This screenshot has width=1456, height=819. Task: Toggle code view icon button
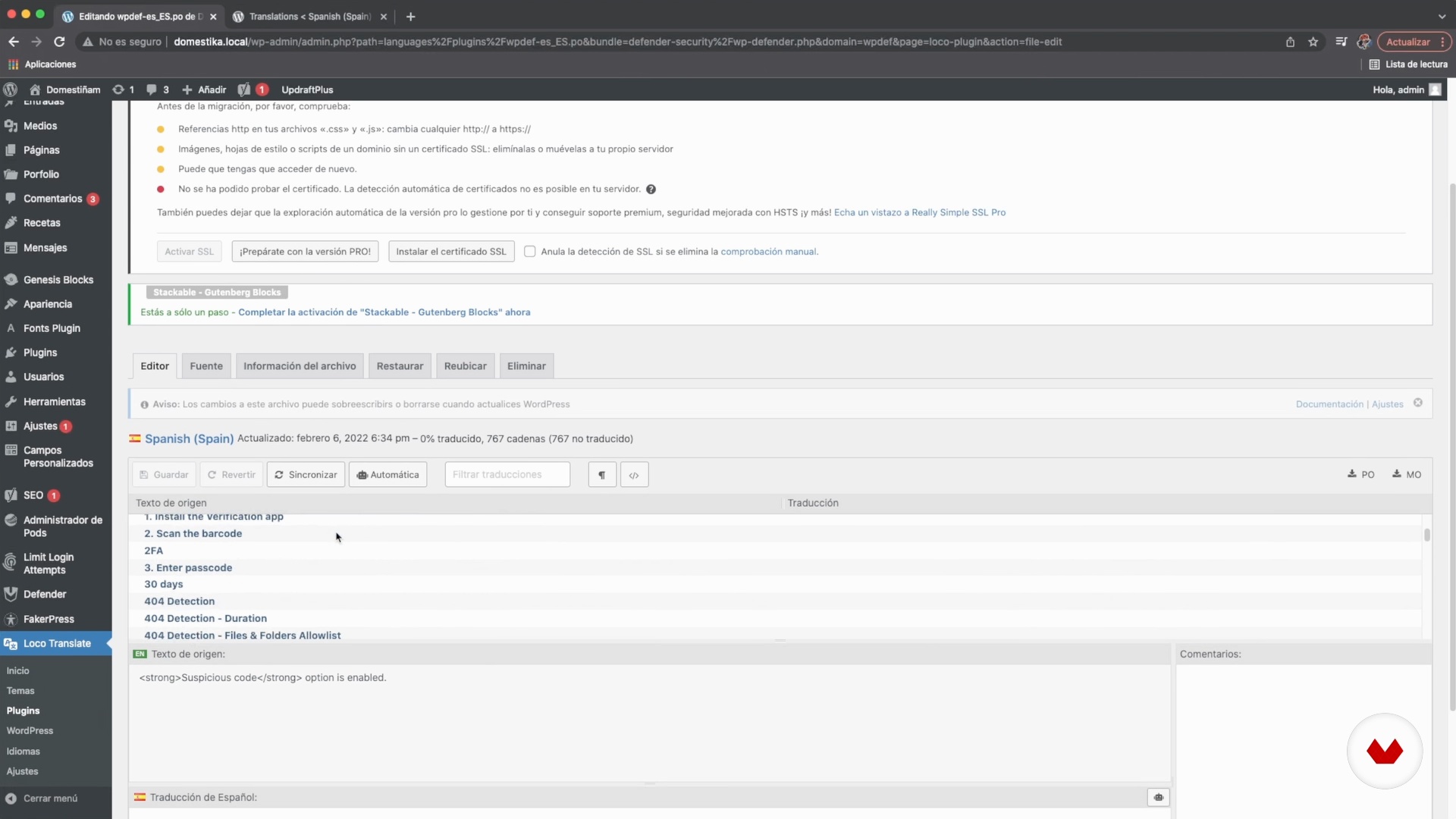634,475
